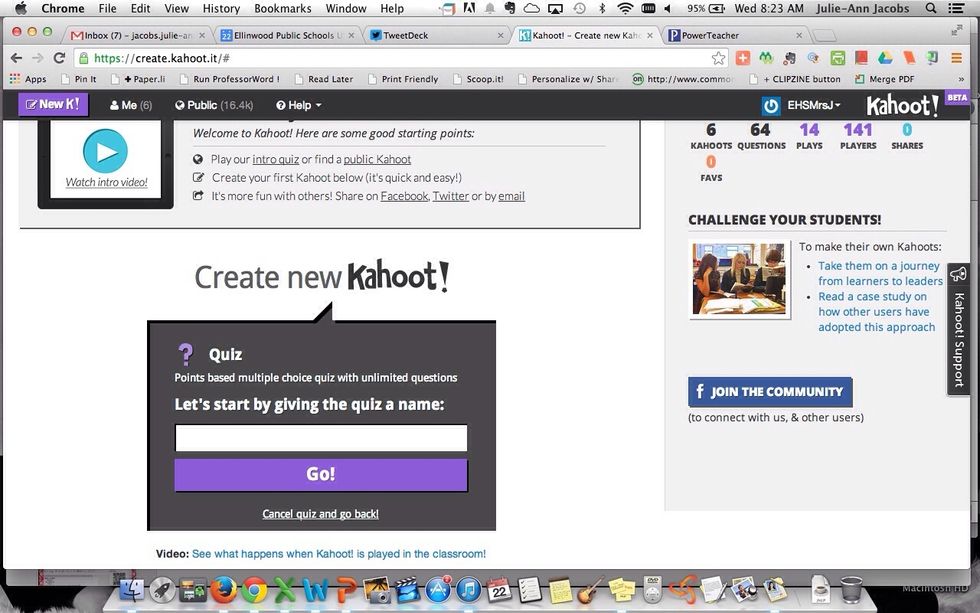The width and height of the screenshot is (980, 613).
Task: Open the Trash in the Dock
Action: pyautogui.click(x=851, y=589)
